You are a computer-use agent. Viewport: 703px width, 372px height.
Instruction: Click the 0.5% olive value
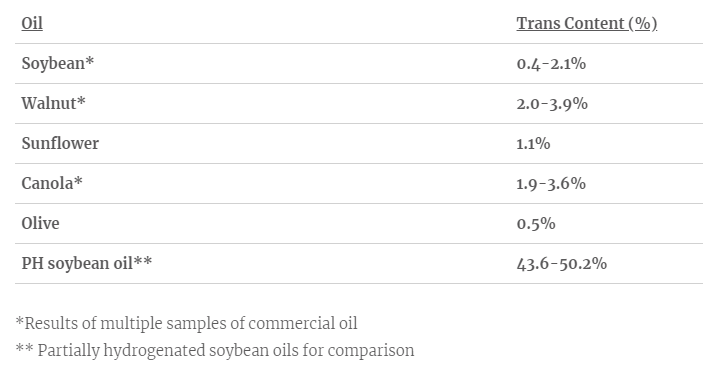pos(536,224)
